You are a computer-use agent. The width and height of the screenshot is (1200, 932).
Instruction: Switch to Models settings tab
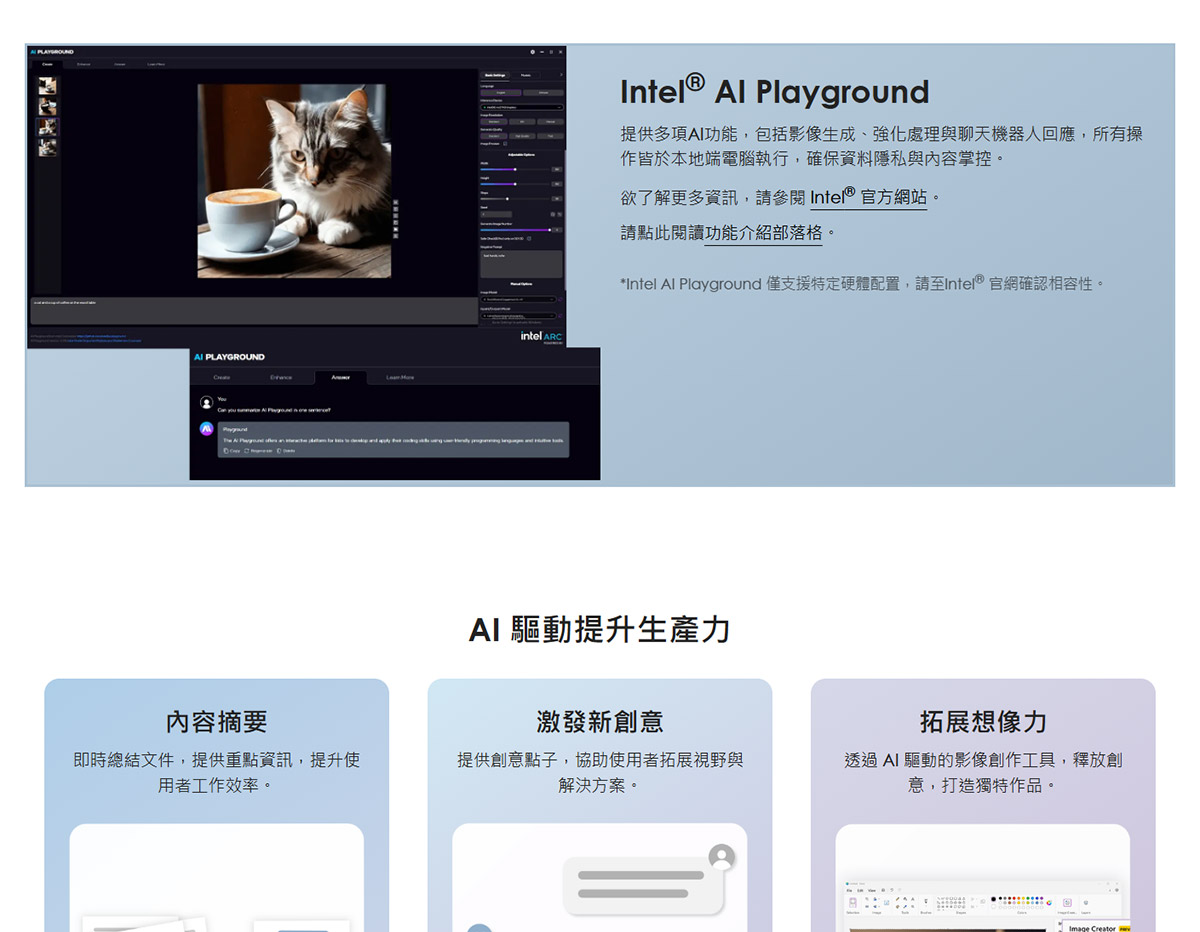(x=526, y=75)
